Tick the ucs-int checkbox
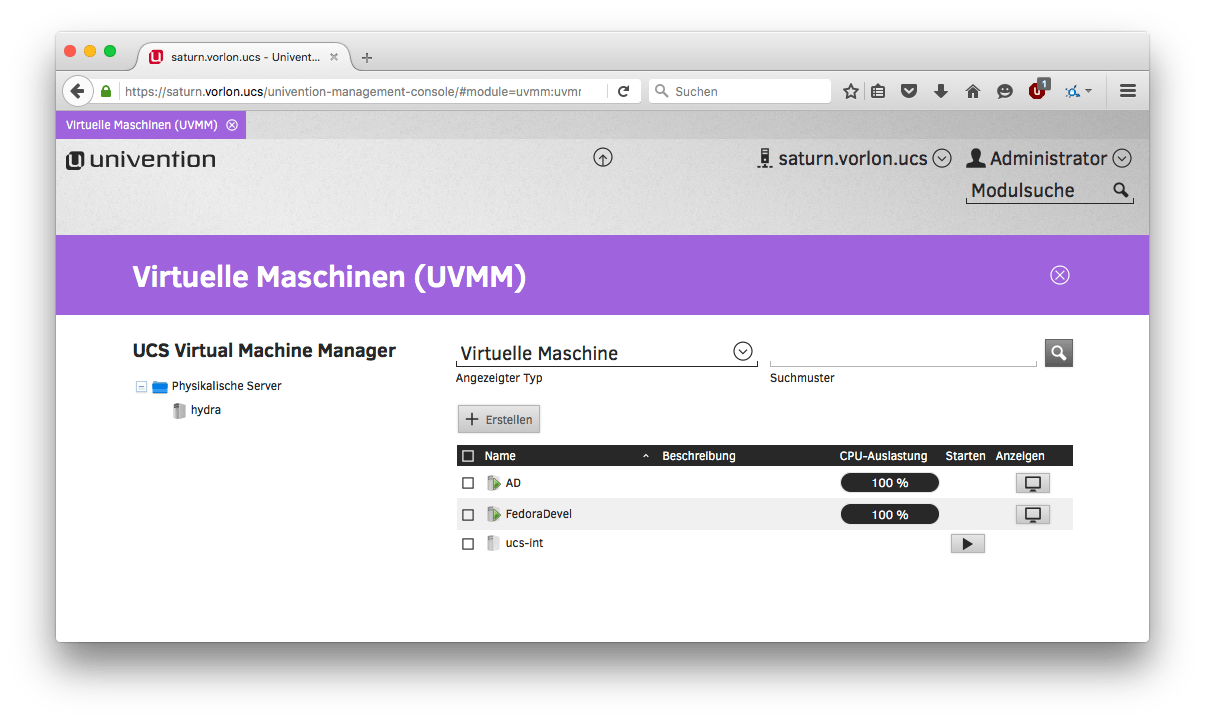 tap(468, 544)
